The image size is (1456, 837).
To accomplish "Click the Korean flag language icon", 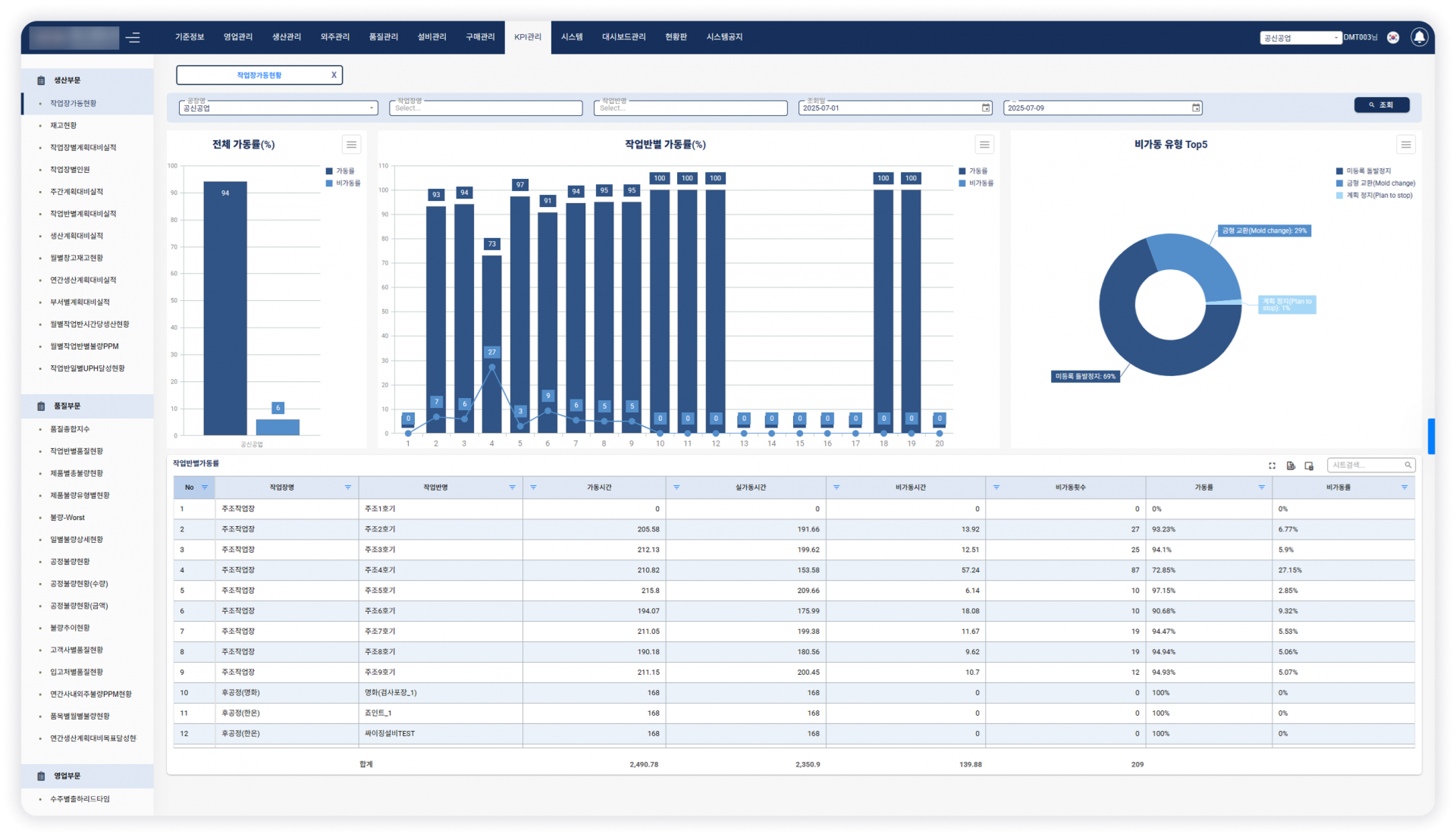I will point(1393,37).
